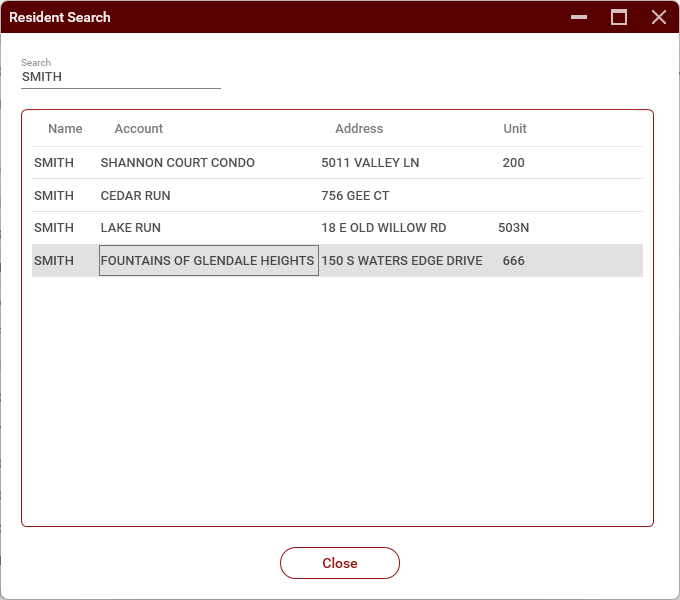This screenshot has width=680, height=600.
Task: Click unit 503N in the Lake Run row
Action: 514,228
